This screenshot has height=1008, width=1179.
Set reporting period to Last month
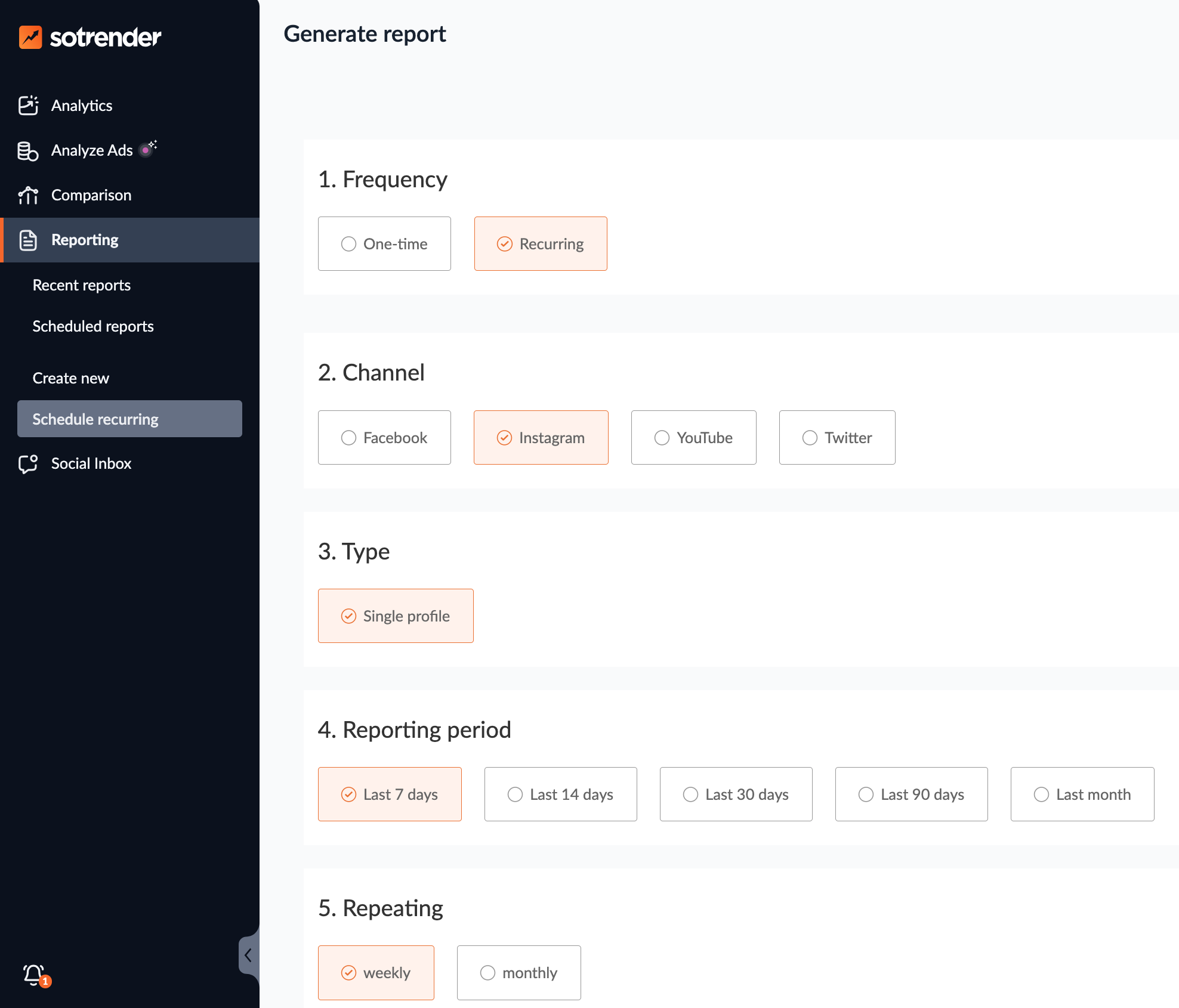click(1082, 794)
